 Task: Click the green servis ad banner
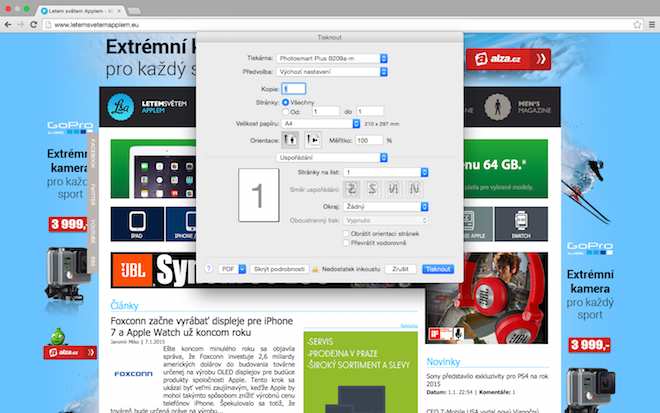pyautogui.click(x=360, y=372)
